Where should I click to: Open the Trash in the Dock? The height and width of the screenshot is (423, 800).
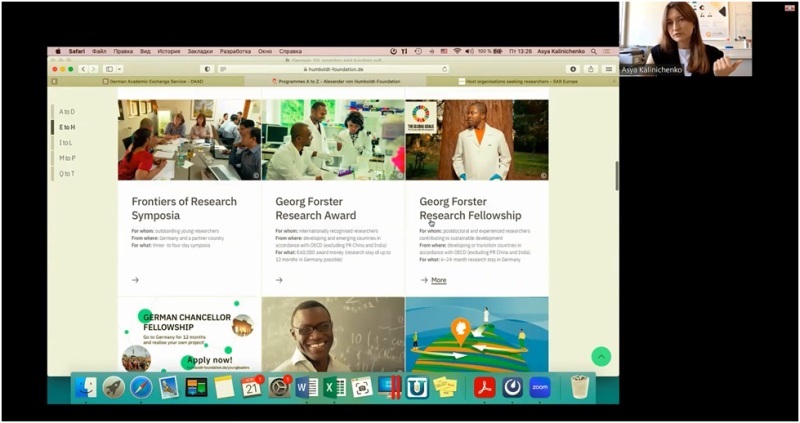[x=579, y=388]
